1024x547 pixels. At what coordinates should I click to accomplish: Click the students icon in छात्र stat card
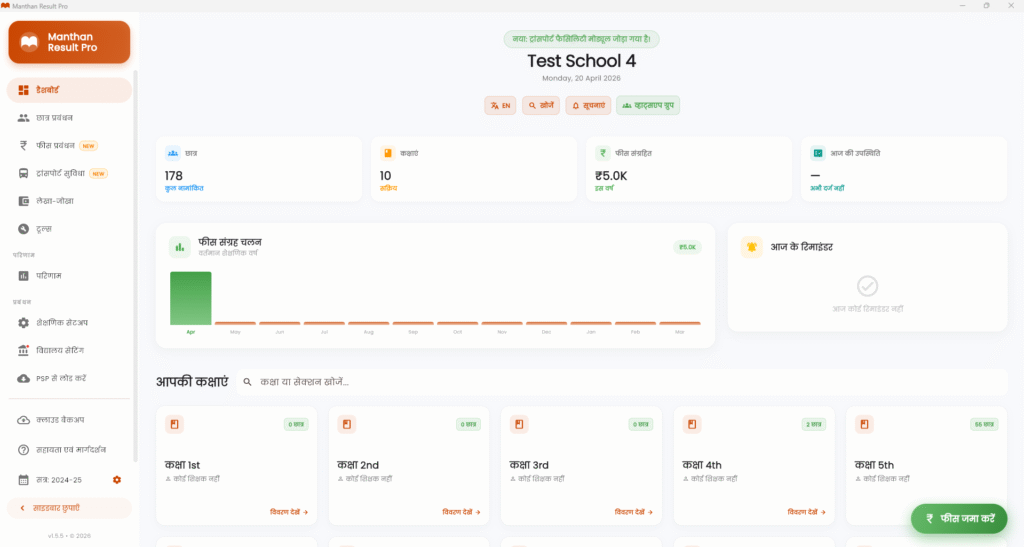[173, 153]
